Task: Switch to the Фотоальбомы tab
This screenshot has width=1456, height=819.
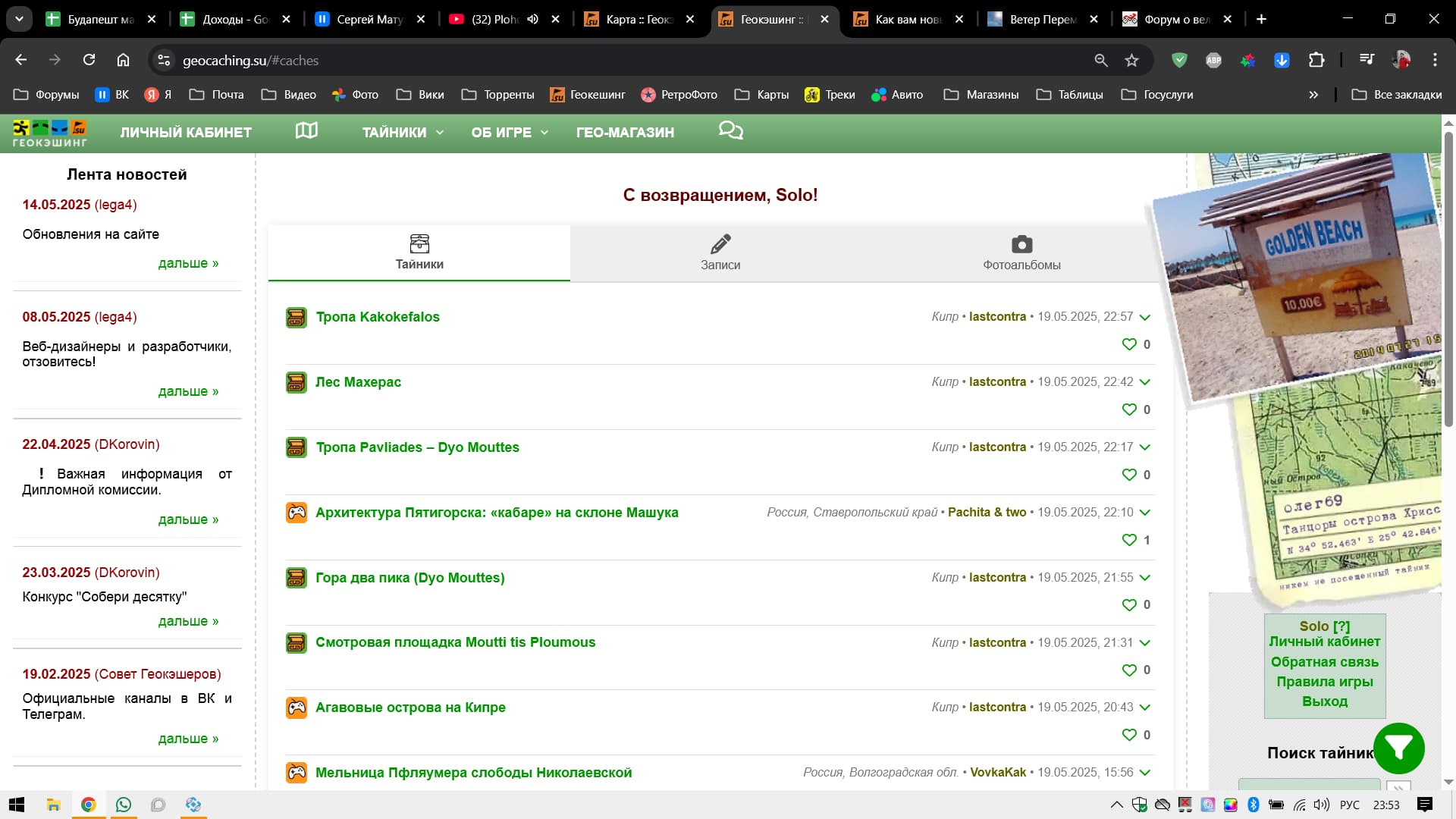Action: tap(1021, 253)
